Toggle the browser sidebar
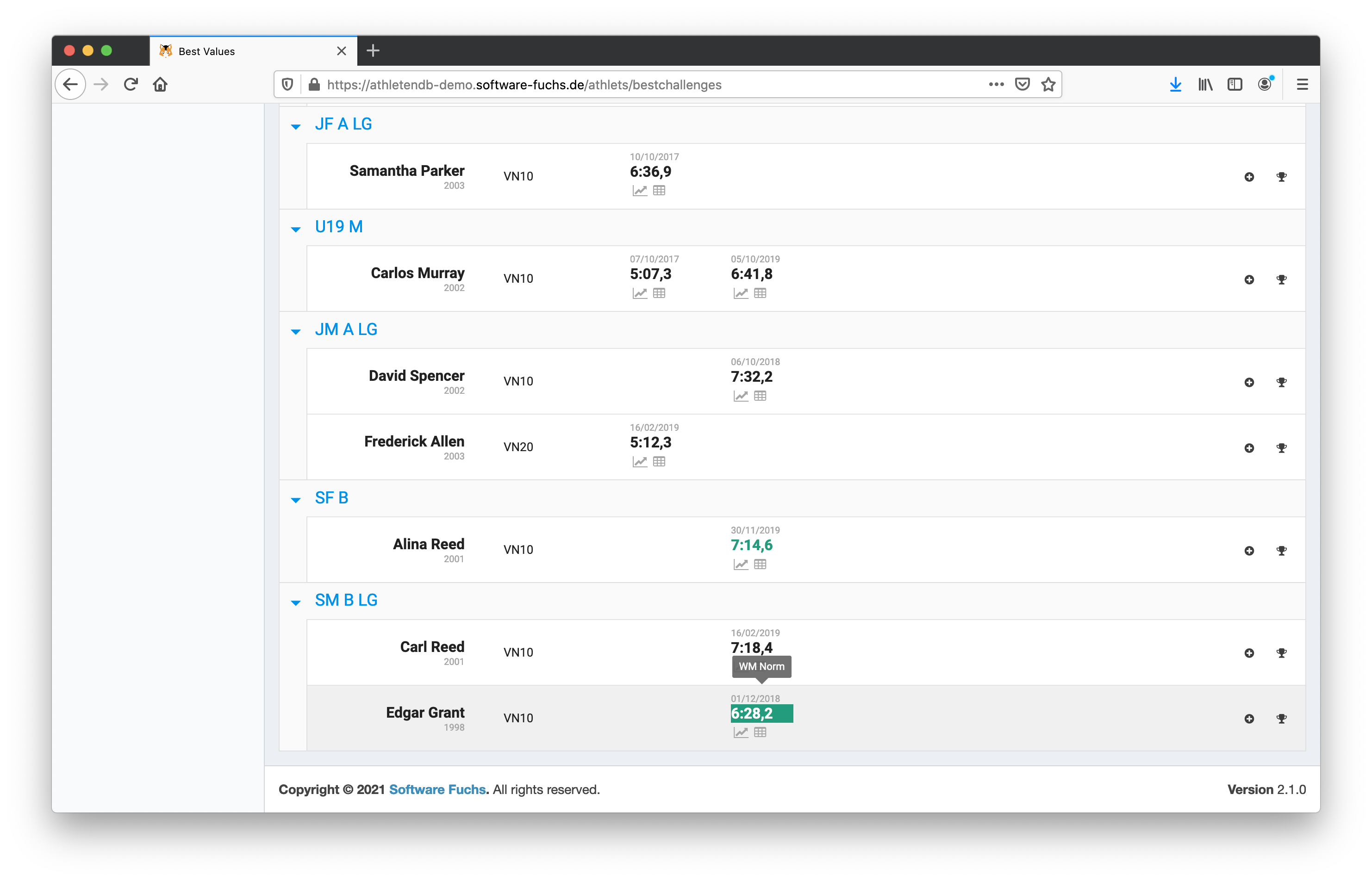 (x=1235, y=85)
